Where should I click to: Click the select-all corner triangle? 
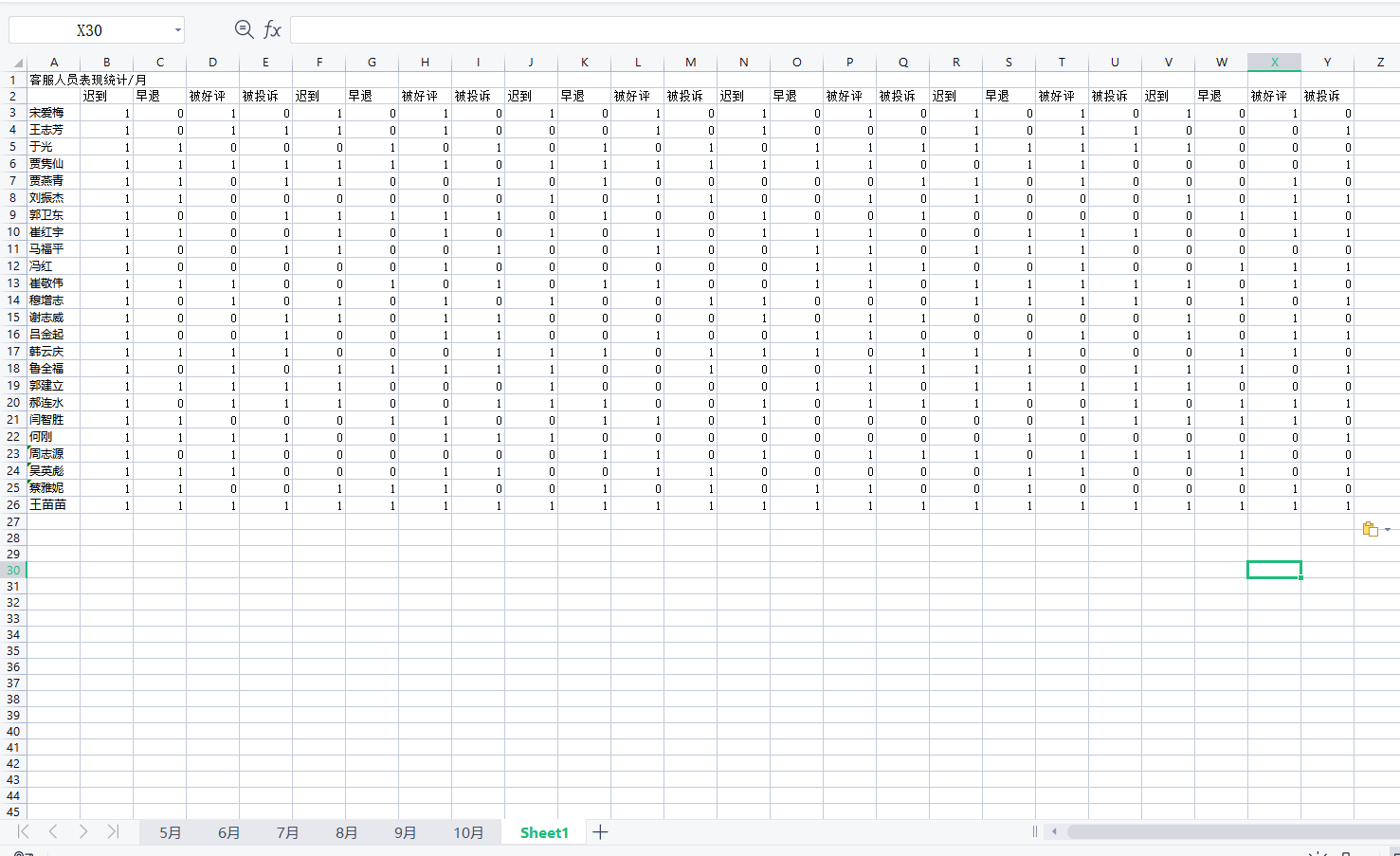coord(18,63)
